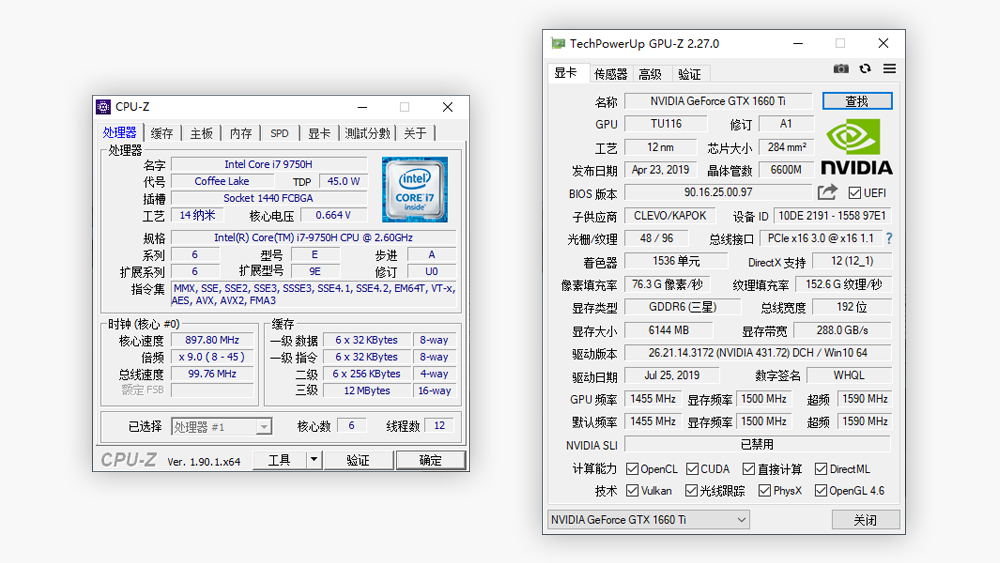Select the 显卡 tab in GPU-Z
Screen dimensions: 1000x563
(566, 73)
